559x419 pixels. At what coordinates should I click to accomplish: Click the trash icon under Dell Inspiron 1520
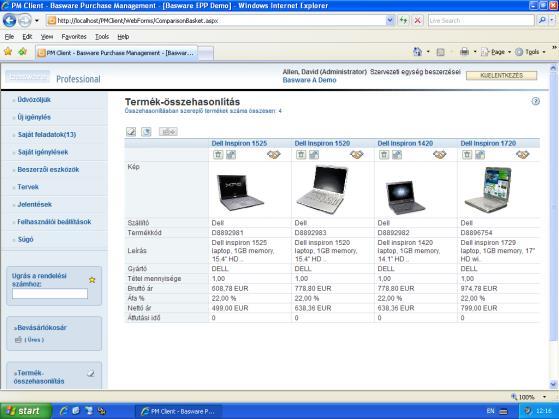(x=301, y=155)
